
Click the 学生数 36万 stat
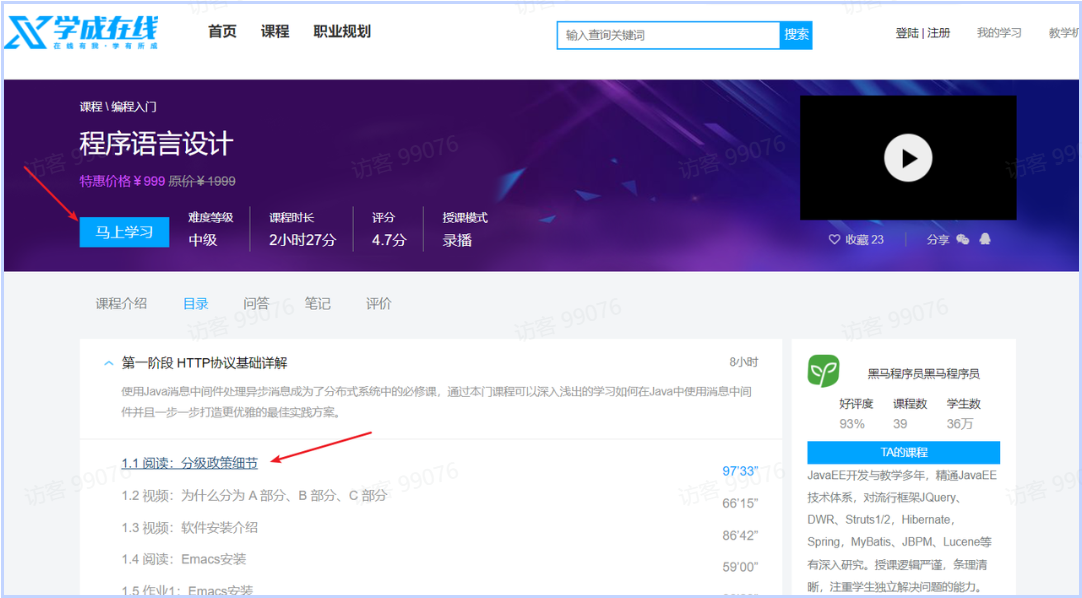[963, 413]
